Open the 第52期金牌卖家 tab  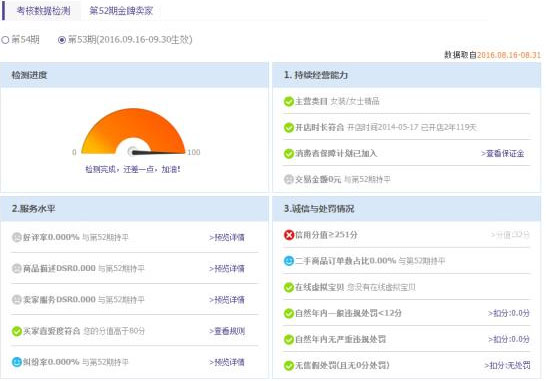(121, 11)
